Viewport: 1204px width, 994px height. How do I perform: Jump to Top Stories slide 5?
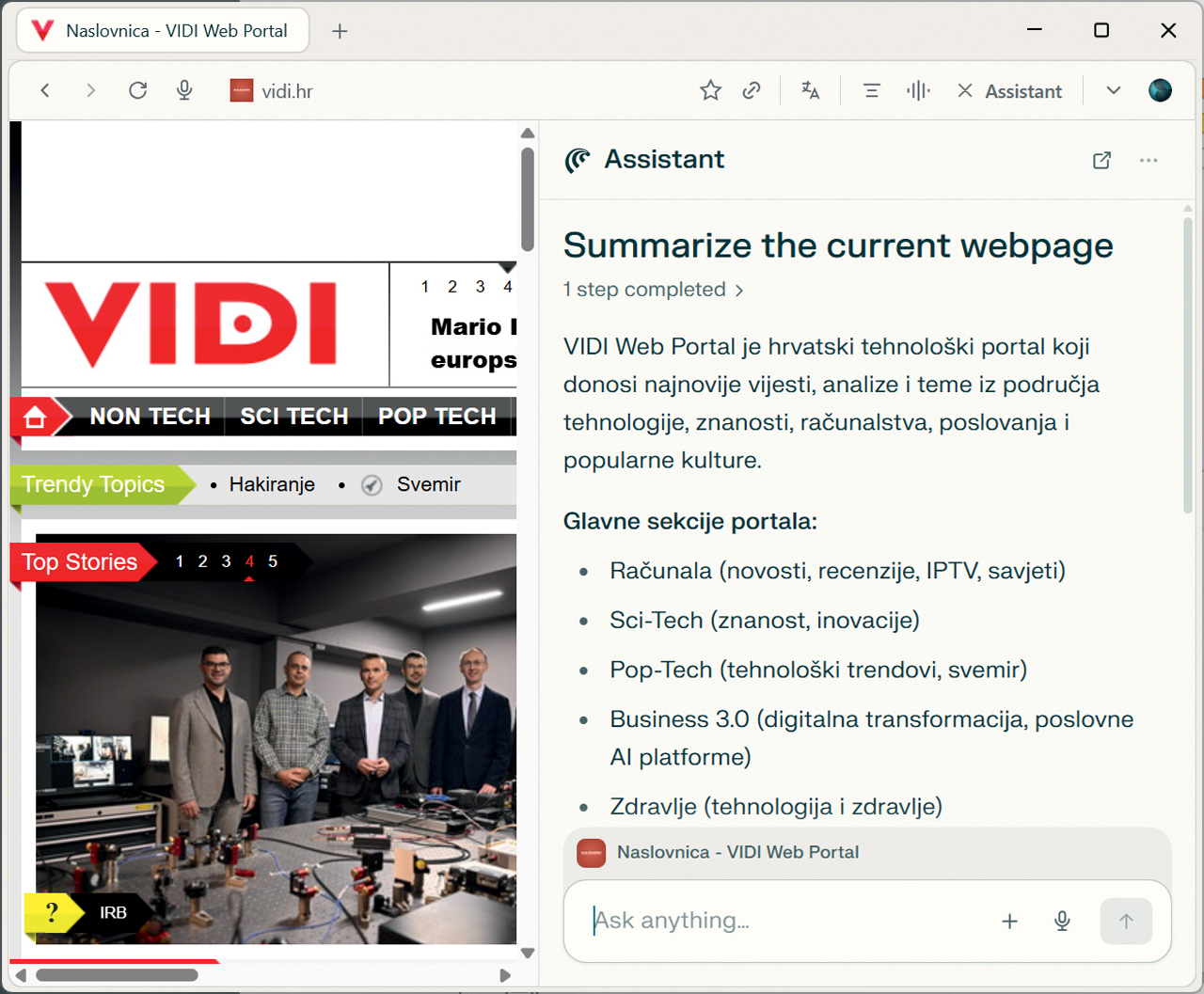click(x=273, y=561)
